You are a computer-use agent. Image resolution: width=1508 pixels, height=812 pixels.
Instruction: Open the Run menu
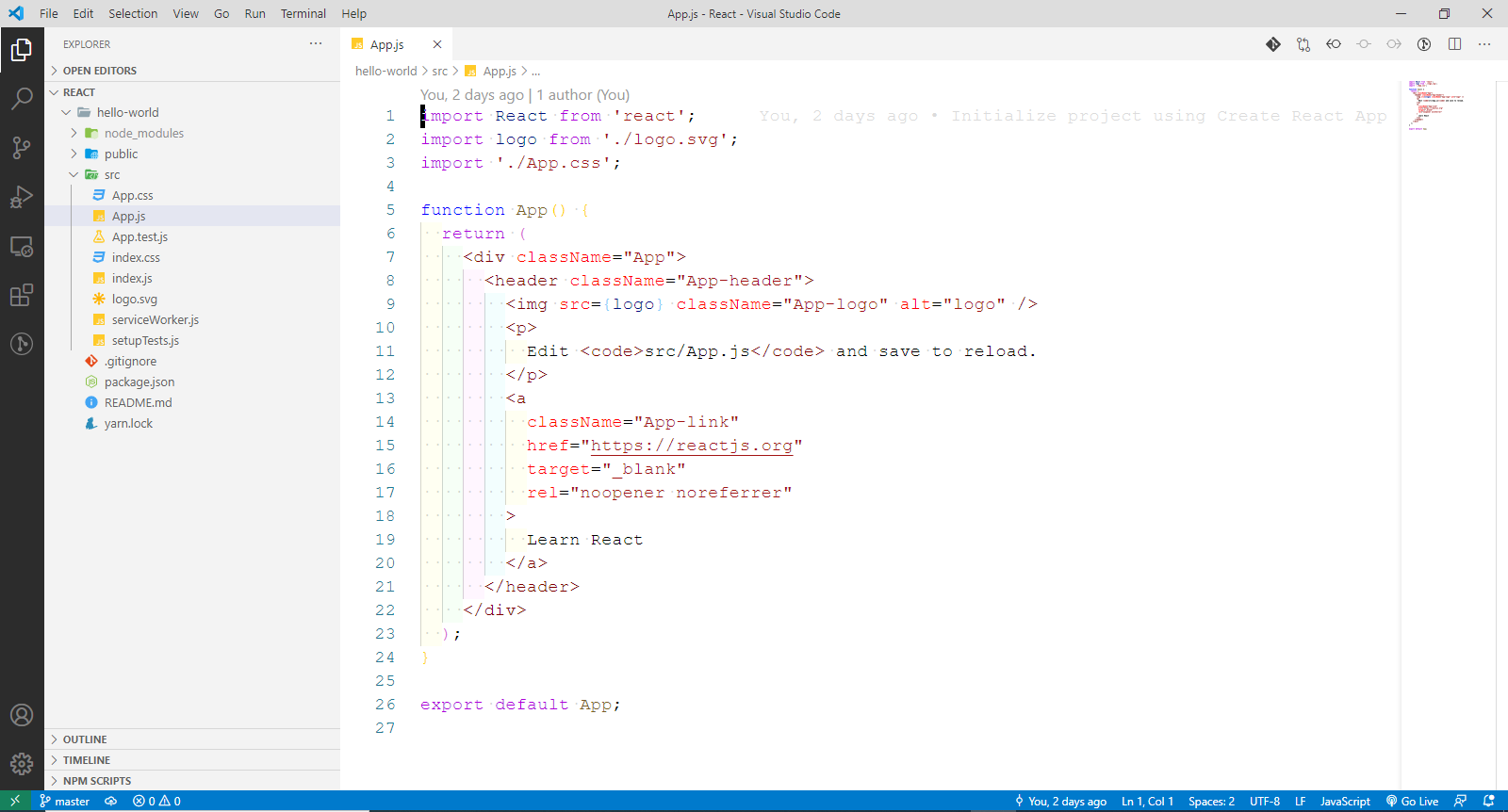(x=254, y=13)
